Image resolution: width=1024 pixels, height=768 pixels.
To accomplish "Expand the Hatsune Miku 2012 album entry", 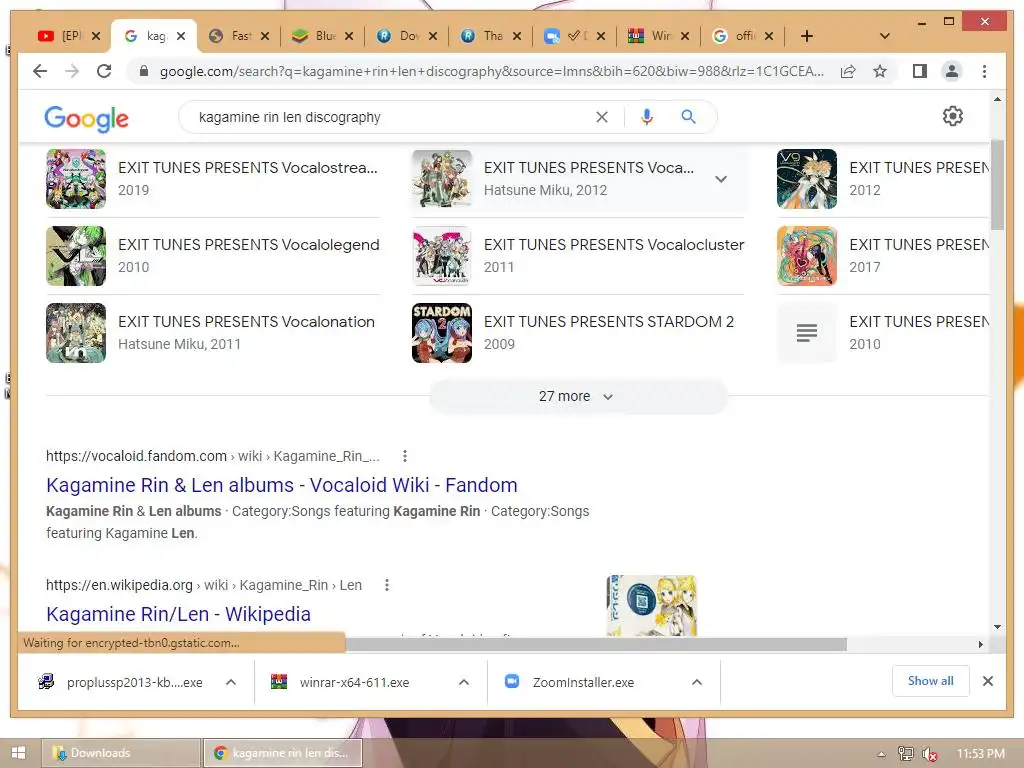I will point(721,179).
